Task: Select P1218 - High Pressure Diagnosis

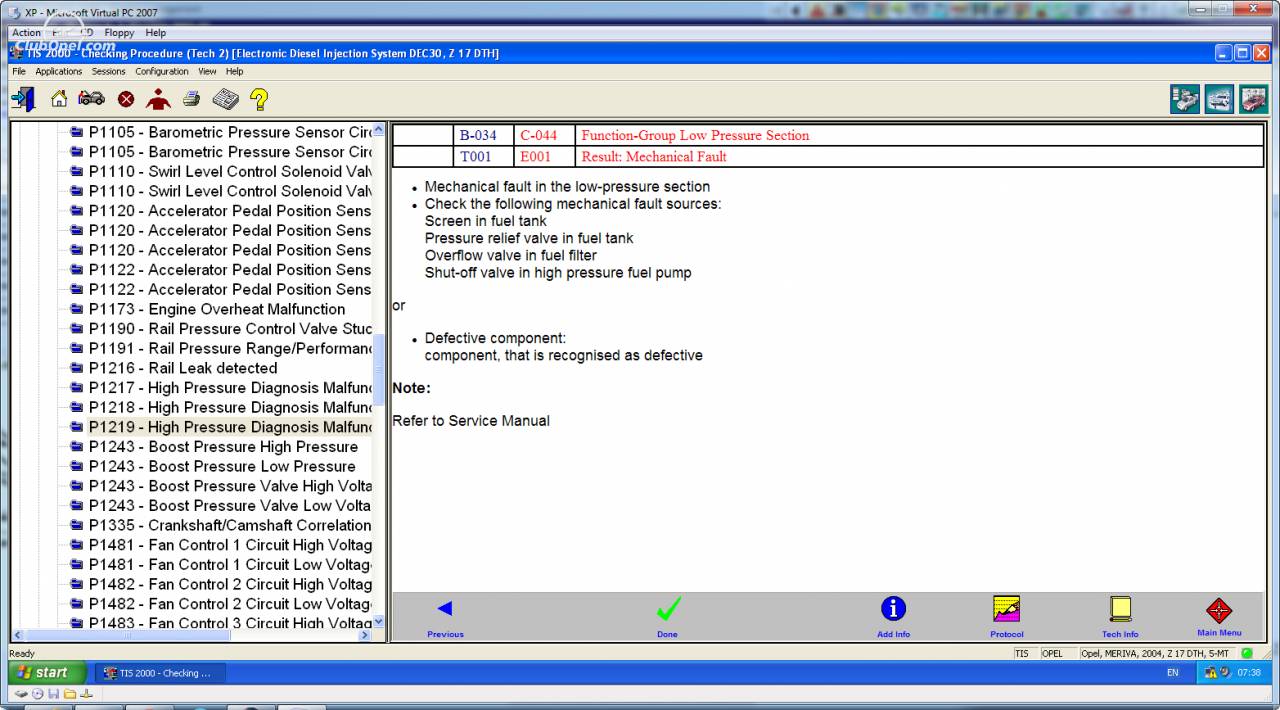Action: [x=230, y=407]
